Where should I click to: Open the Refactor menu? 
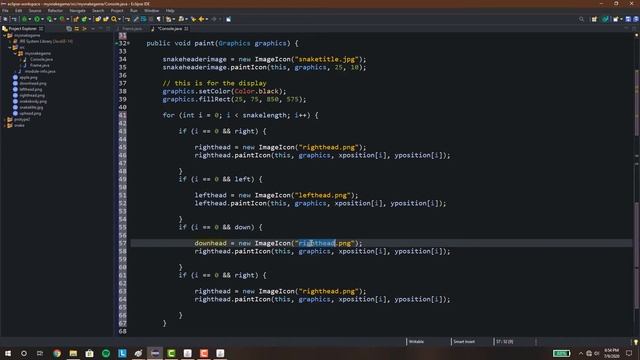(x=55, y=11)
